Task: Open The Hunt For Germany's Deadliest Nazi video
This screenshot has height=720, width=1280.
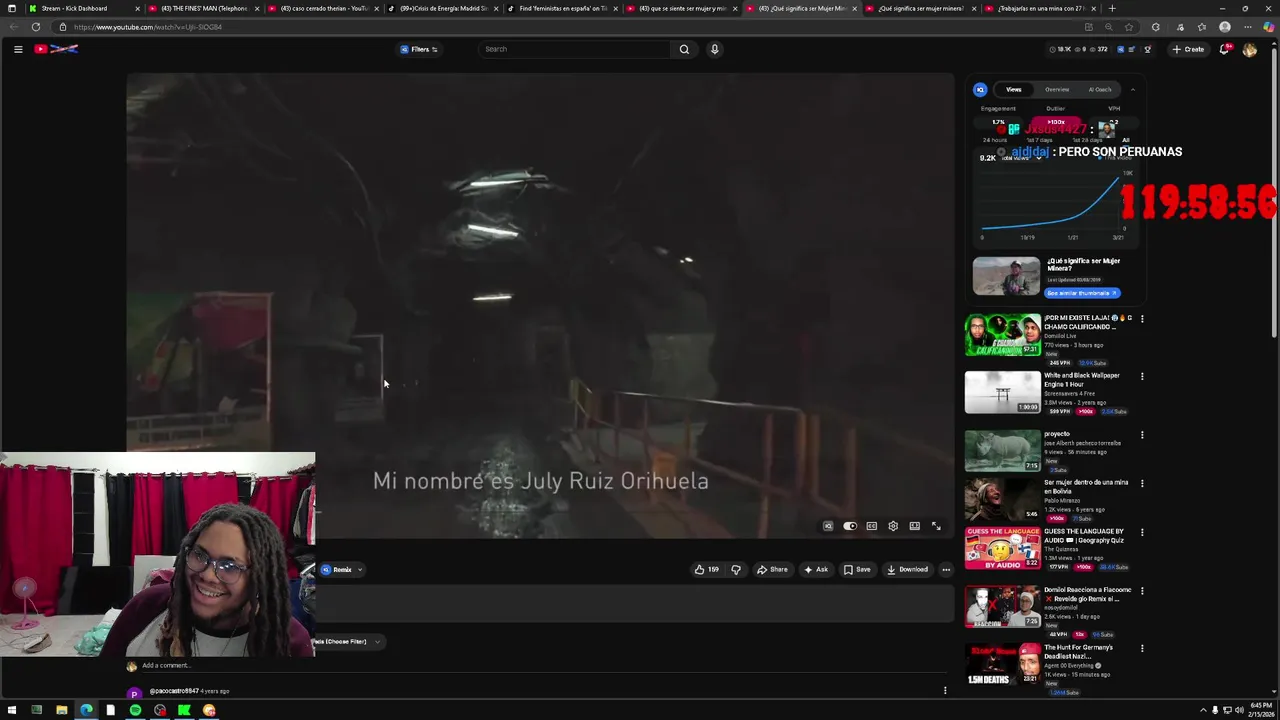Action: pyautogui.click(x=1002, y=664)
